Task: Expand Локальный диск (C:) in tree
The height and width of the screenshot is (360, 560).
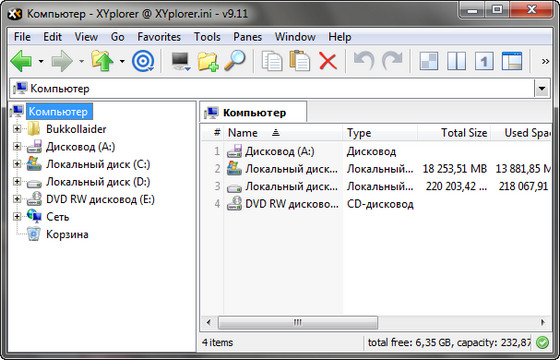Action: pos(17,164)
